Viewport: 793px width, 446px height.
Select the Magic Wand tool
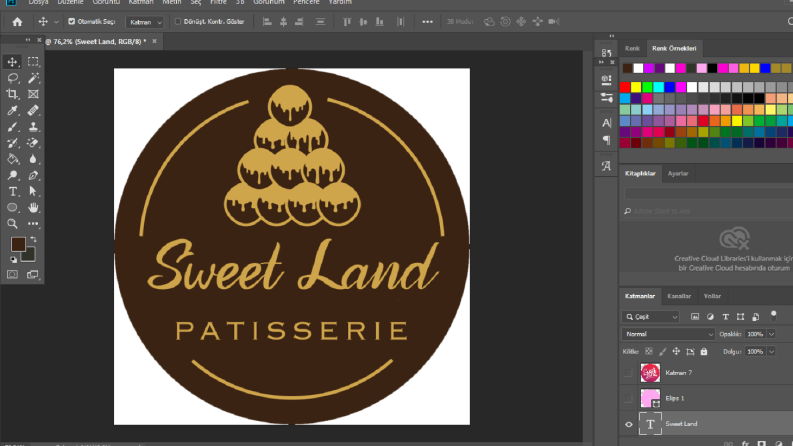point(33,78)
